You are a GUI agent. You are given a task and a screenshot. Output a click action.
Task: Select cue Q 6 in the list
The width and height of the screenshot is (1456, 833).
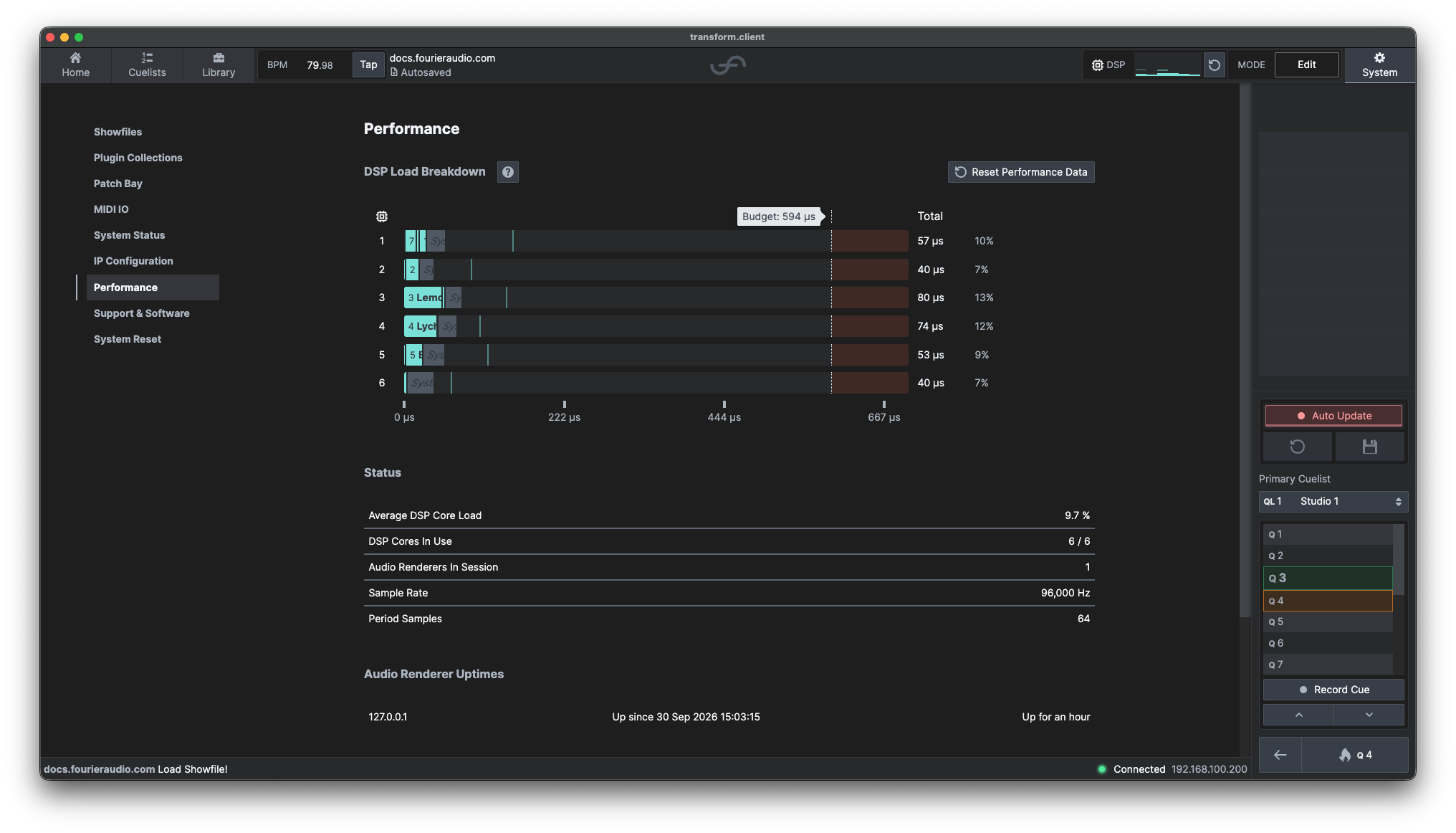tap(1327, 643)
